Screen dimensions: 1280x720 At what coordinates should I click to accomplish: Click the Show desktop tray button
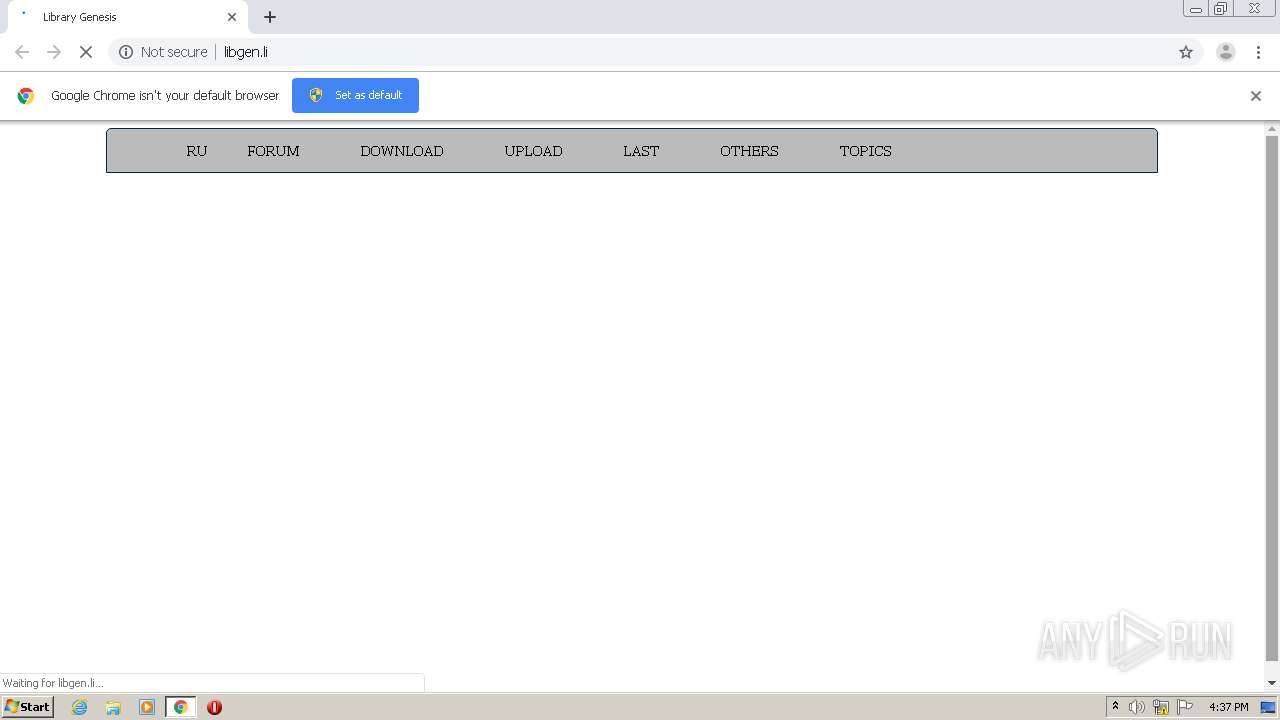1268,707
